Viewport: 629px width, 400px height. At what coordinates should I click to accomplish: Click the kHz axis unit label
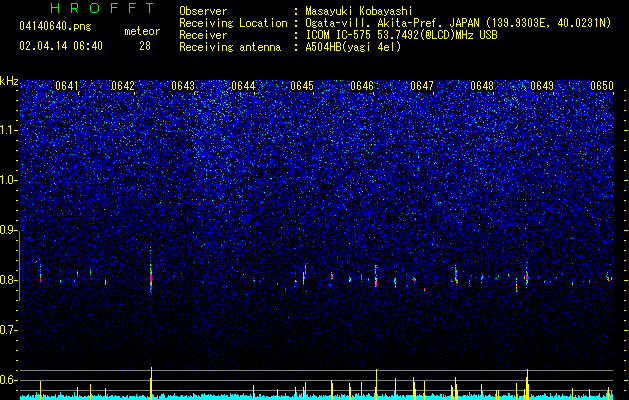tap(9, 81)
